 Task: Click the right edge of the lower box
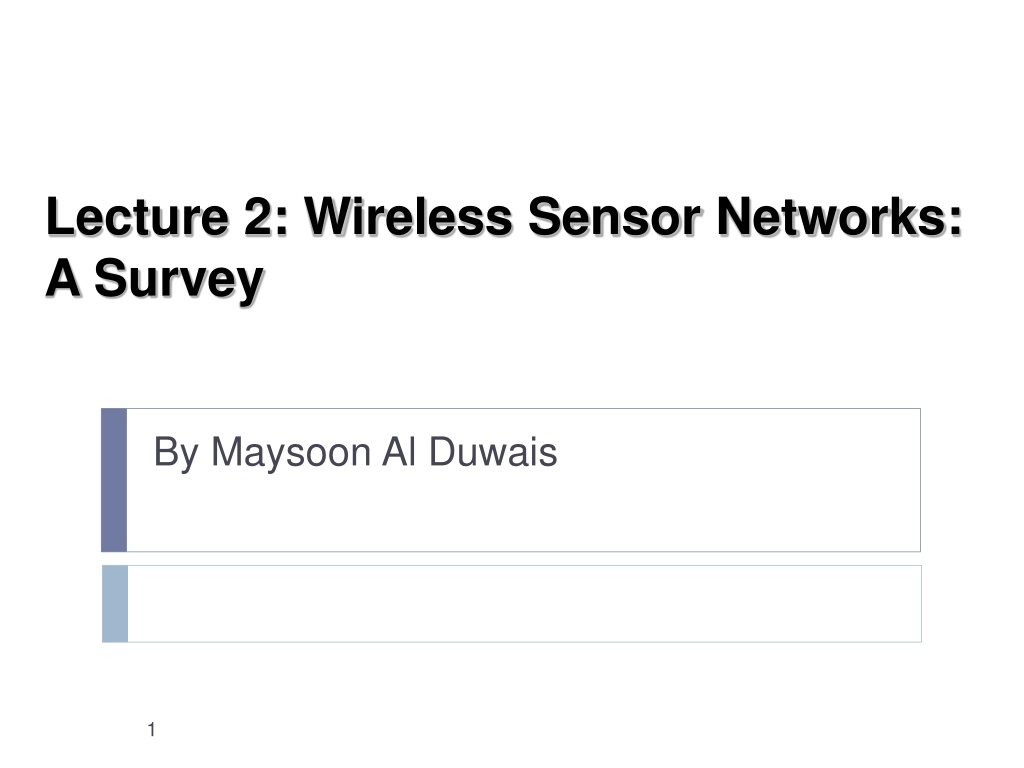pyautogui.click(x=921, y=603)
